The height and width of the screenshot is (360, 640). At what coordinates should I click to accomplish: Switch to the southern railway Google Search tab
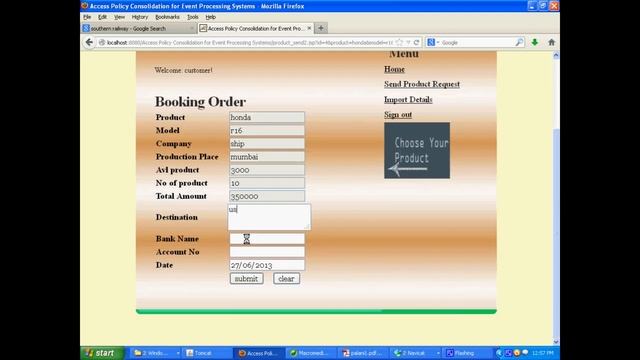coord(139,29)
